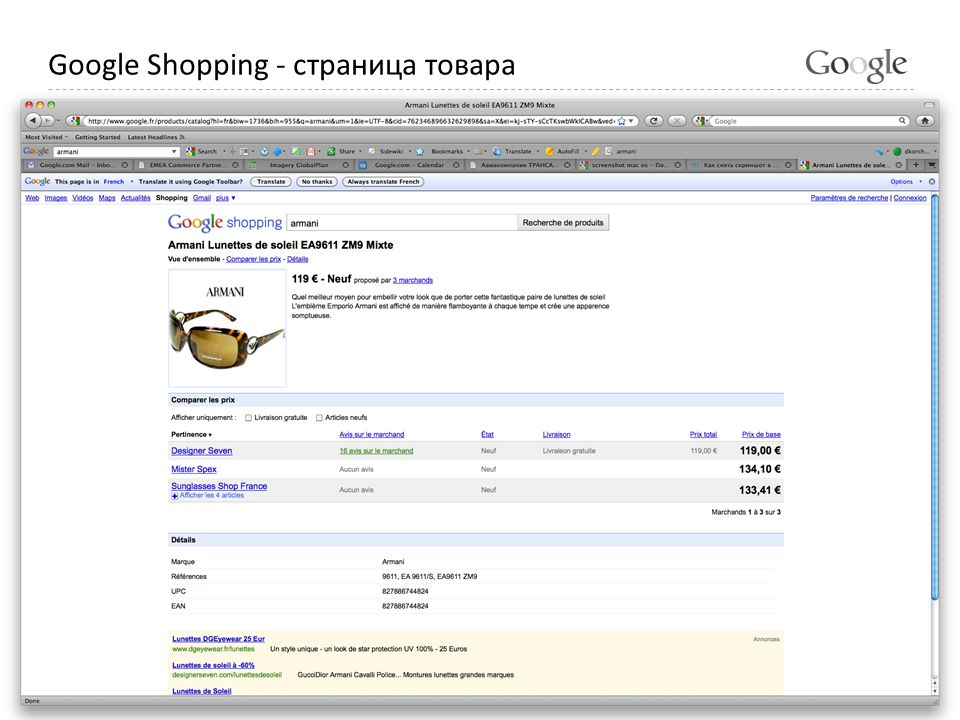Screen dimensions: 960x720
Task: Click the Share button in Google Toolbar
Action: [341, 151]
